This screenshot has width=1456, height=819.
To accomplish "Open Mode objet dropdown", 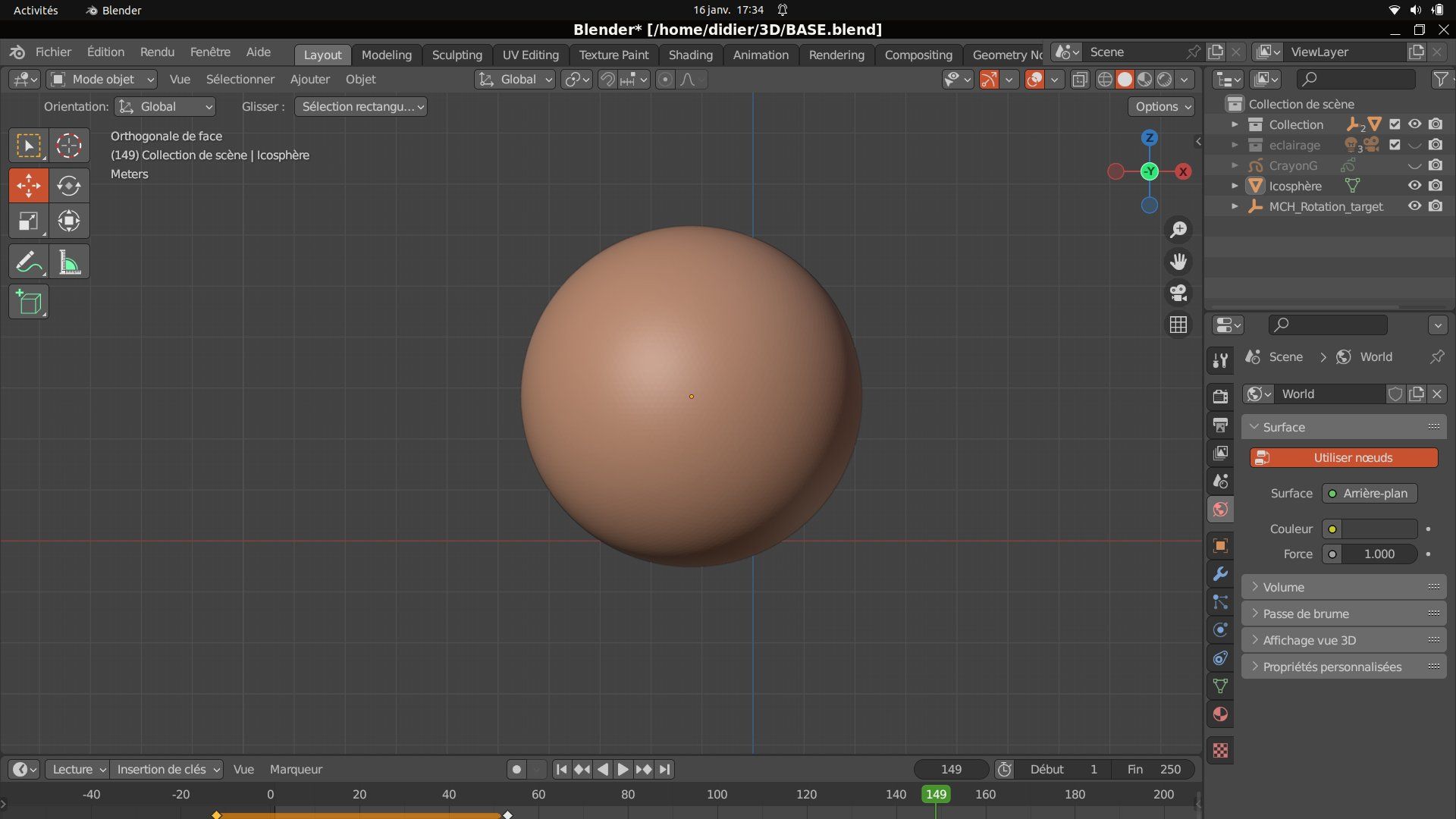I will pos(102,80).
